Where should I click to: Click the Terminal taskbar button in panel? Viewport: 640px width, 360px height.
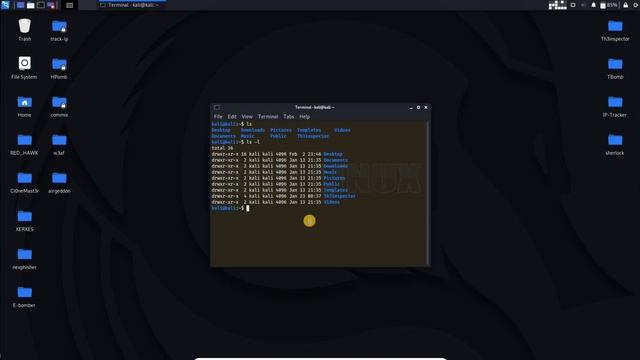coord(131,5)
